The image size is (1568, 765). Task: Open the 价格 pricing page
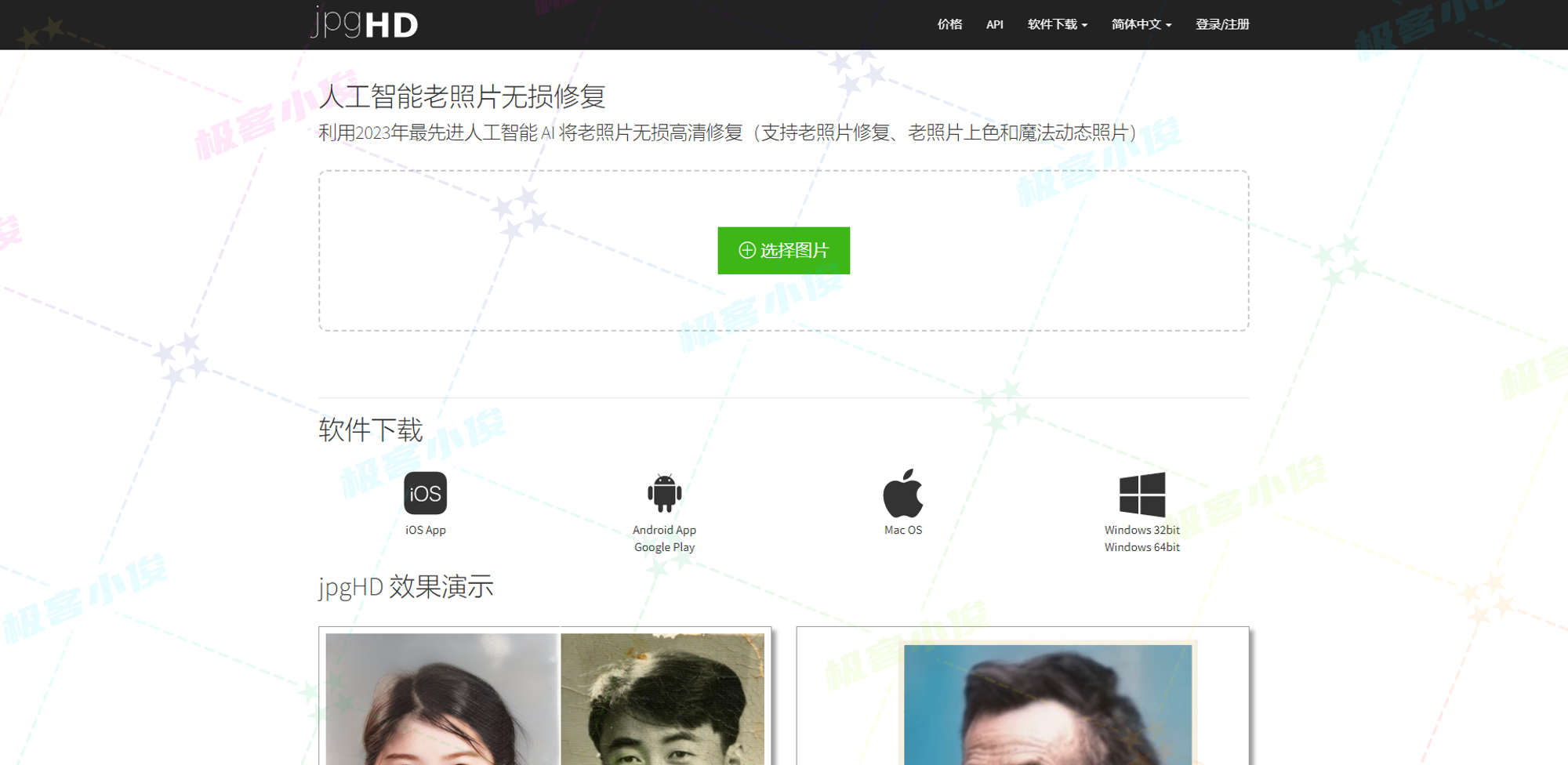point(949,24)
